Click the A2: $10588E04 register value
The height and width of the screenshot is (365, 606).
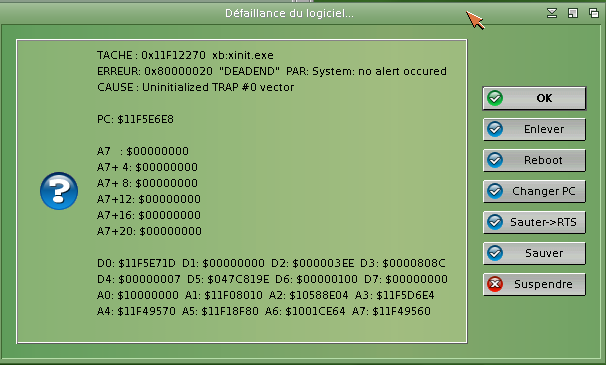tap(309, 296)
